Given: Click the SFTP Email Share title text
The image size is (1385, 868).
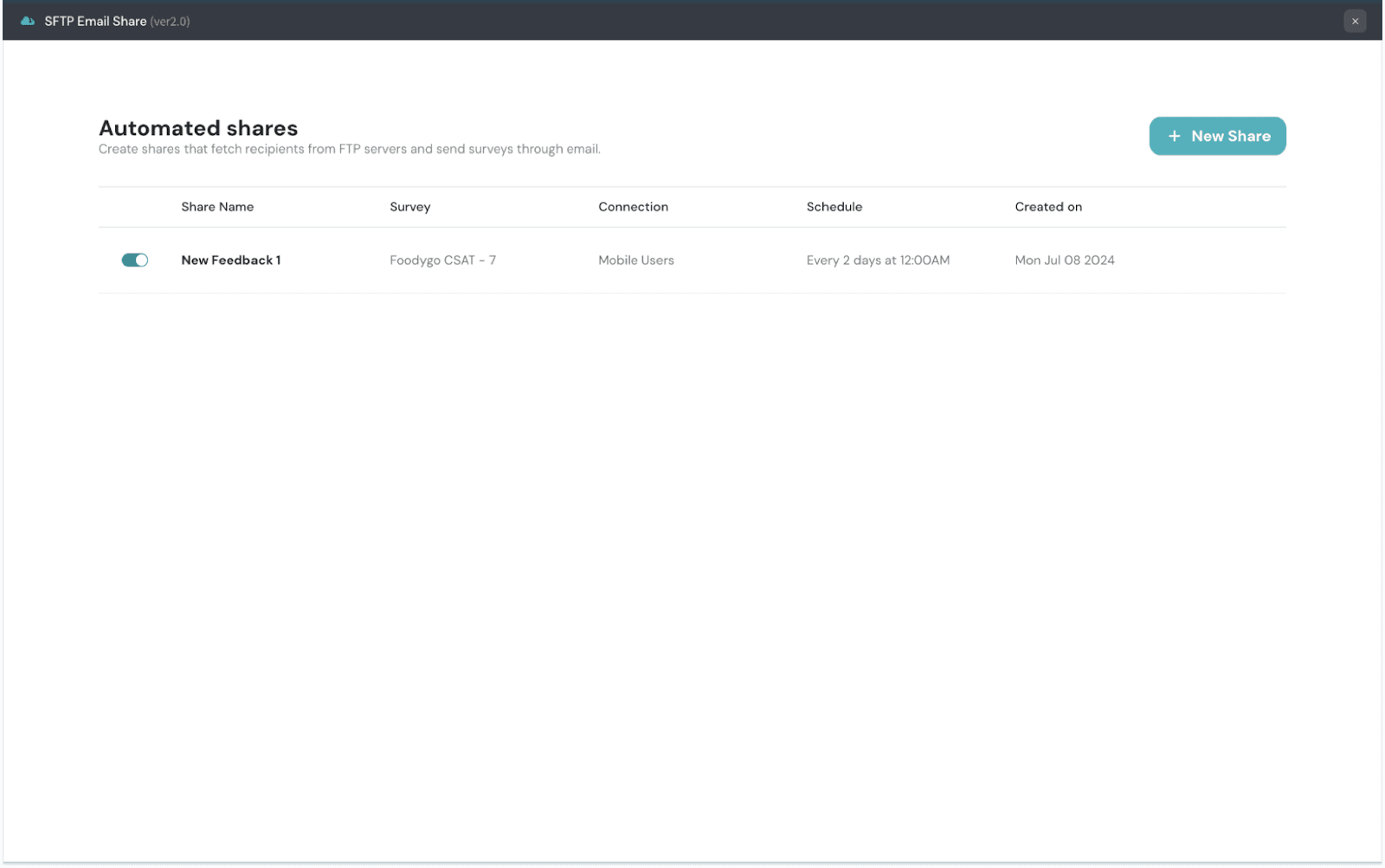Looking at the screenshot, I should 95,21.
